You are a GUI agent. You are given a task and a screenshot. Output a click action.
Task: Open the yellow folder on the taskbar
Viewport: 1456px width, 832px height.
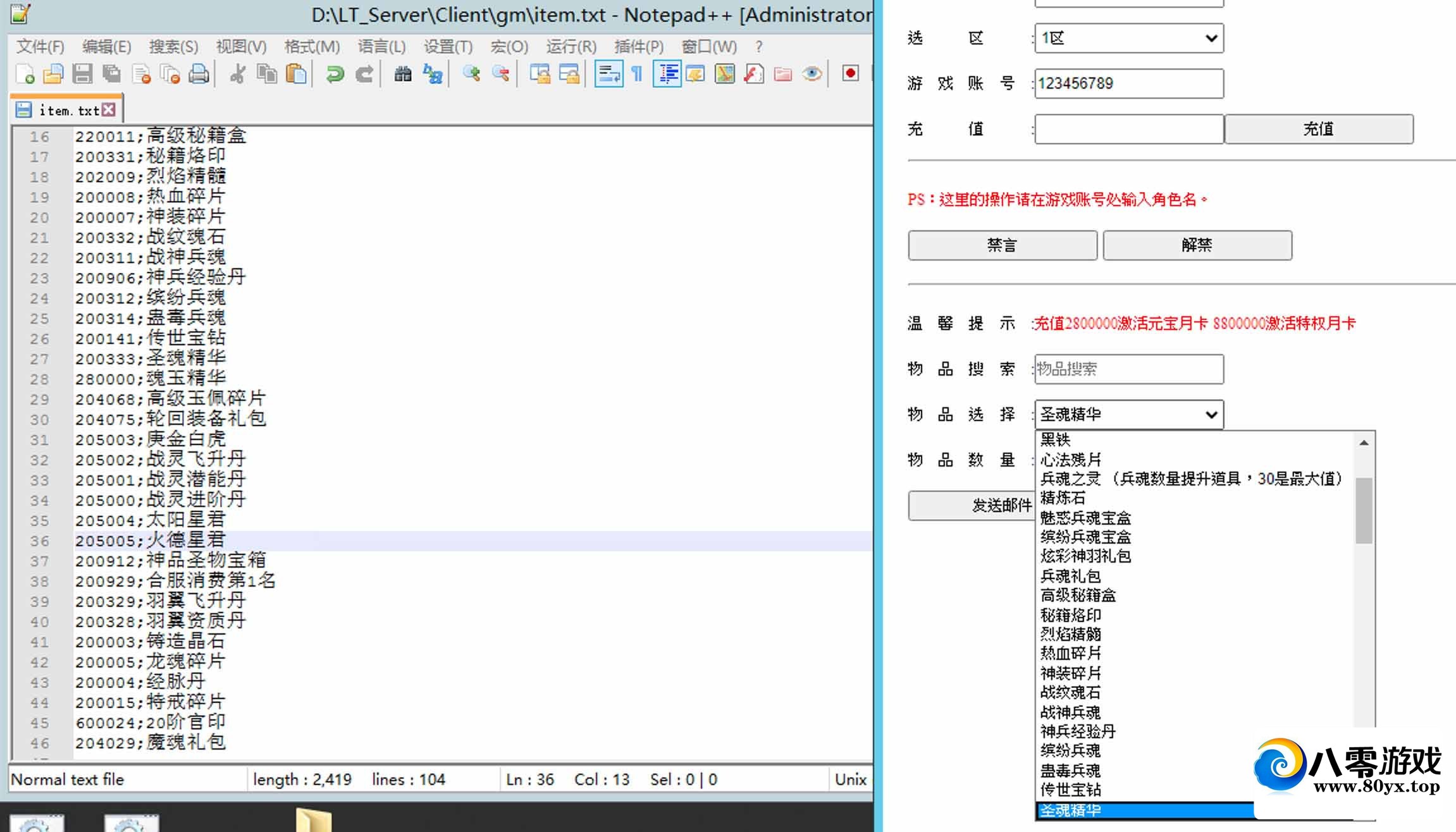click(314, 820)
